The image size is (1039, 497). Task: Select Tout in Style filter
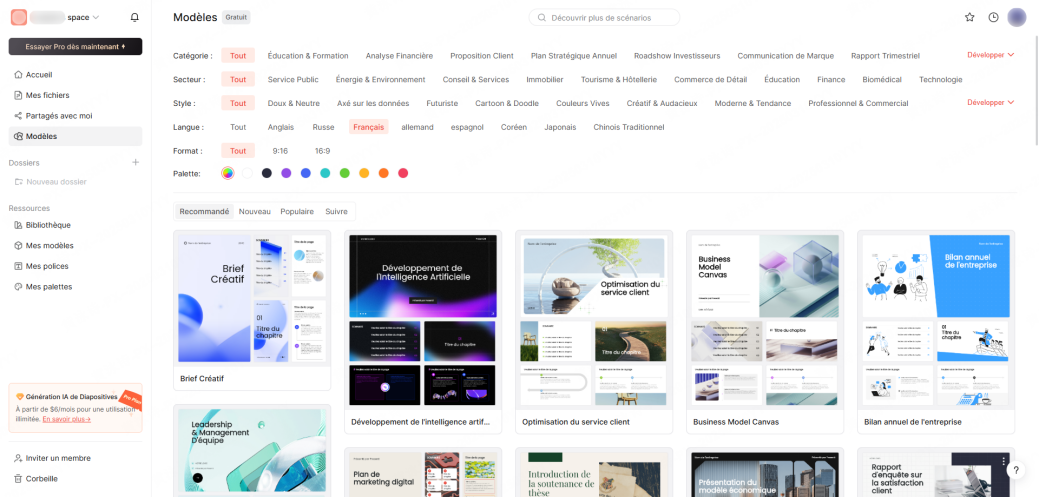[238, 103]
